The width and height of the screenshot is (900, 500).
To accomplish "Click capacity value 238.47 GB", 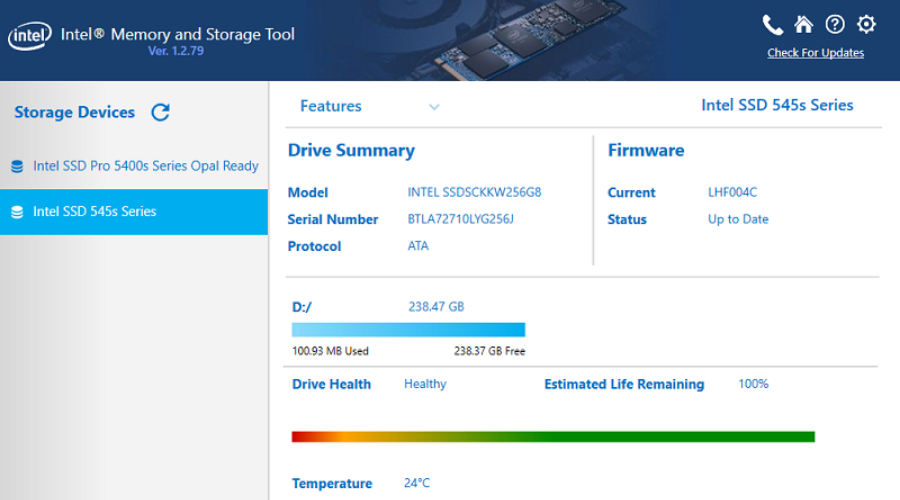I will [x=436, y=307].
